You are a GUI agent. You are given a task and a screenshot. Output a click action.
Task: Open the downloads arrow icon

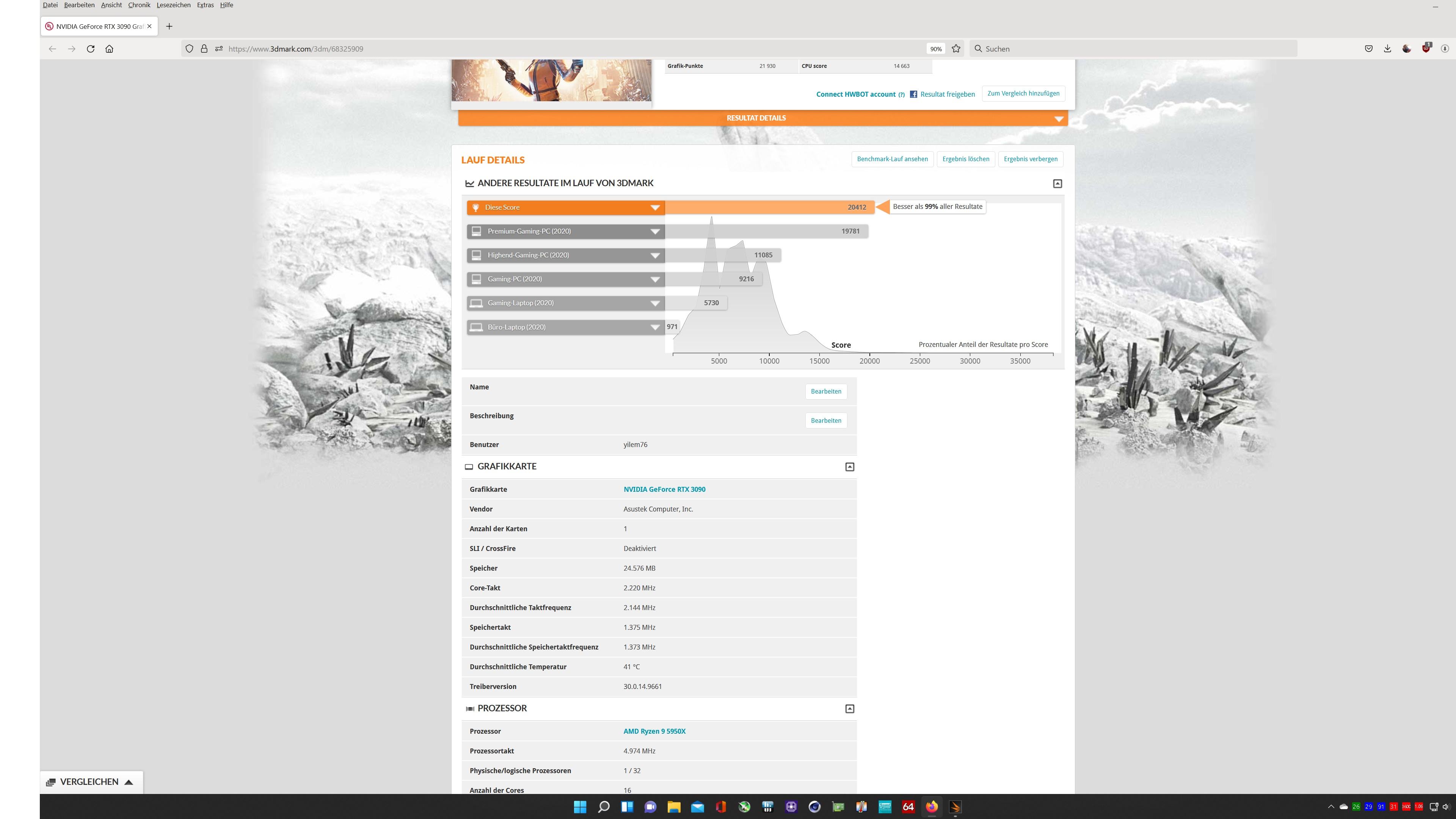click(x=1388, y=49)
